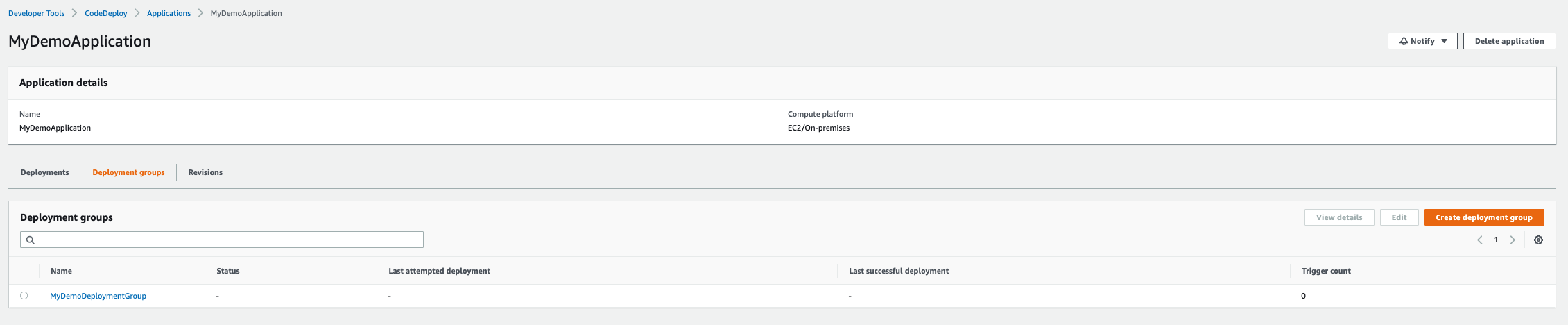Open the Revisions tab
This screenshot has height=325, width=1568.
pos(205,173)
